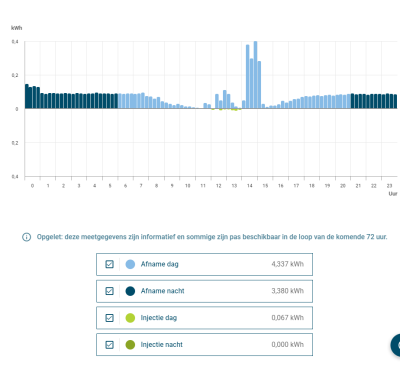The image size is (400, 369).
Task: Click the first dark bar at hour 0
Action: [27, 96]
